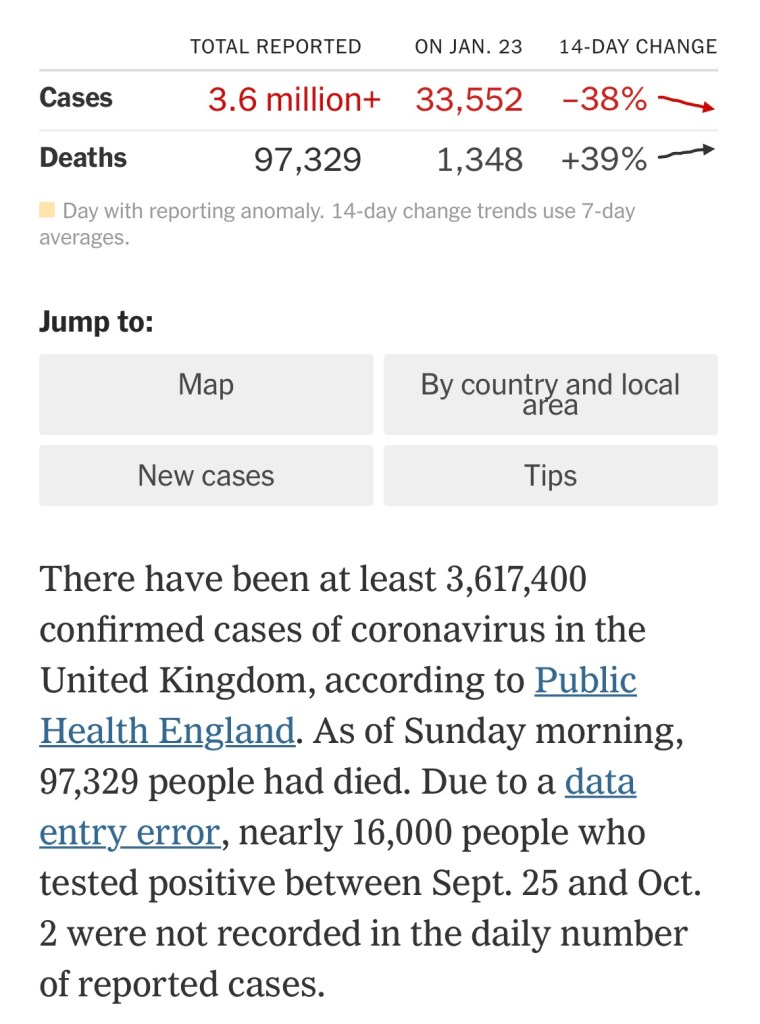Select the On Jan. 23 column header
The image size is (760, 1024).
468,47
